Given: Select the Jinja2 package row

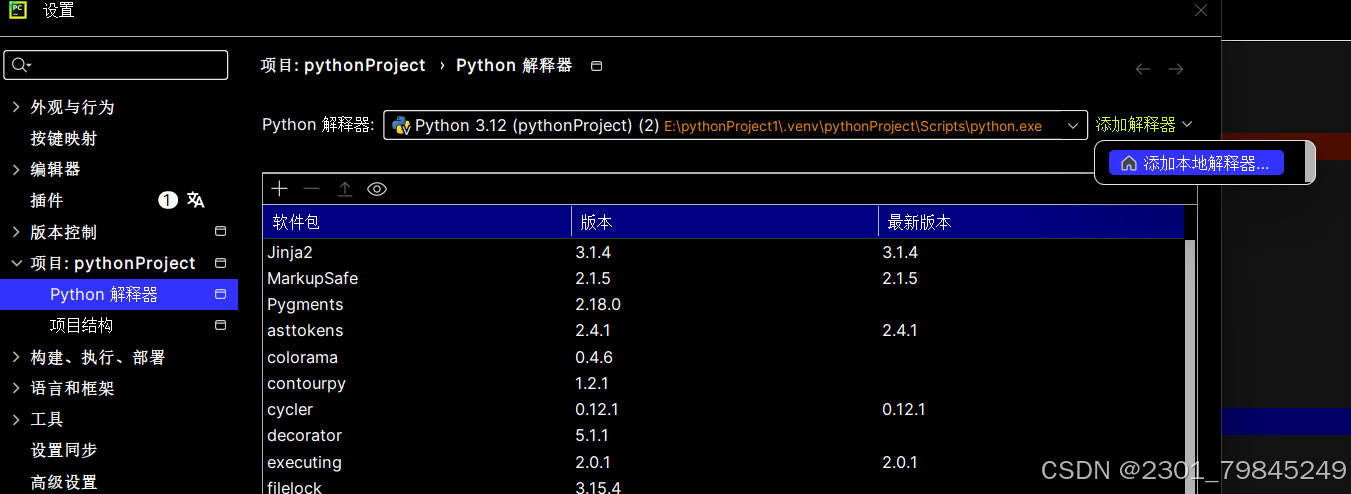Looking at the screenshot, I should [x=723, y=252].
